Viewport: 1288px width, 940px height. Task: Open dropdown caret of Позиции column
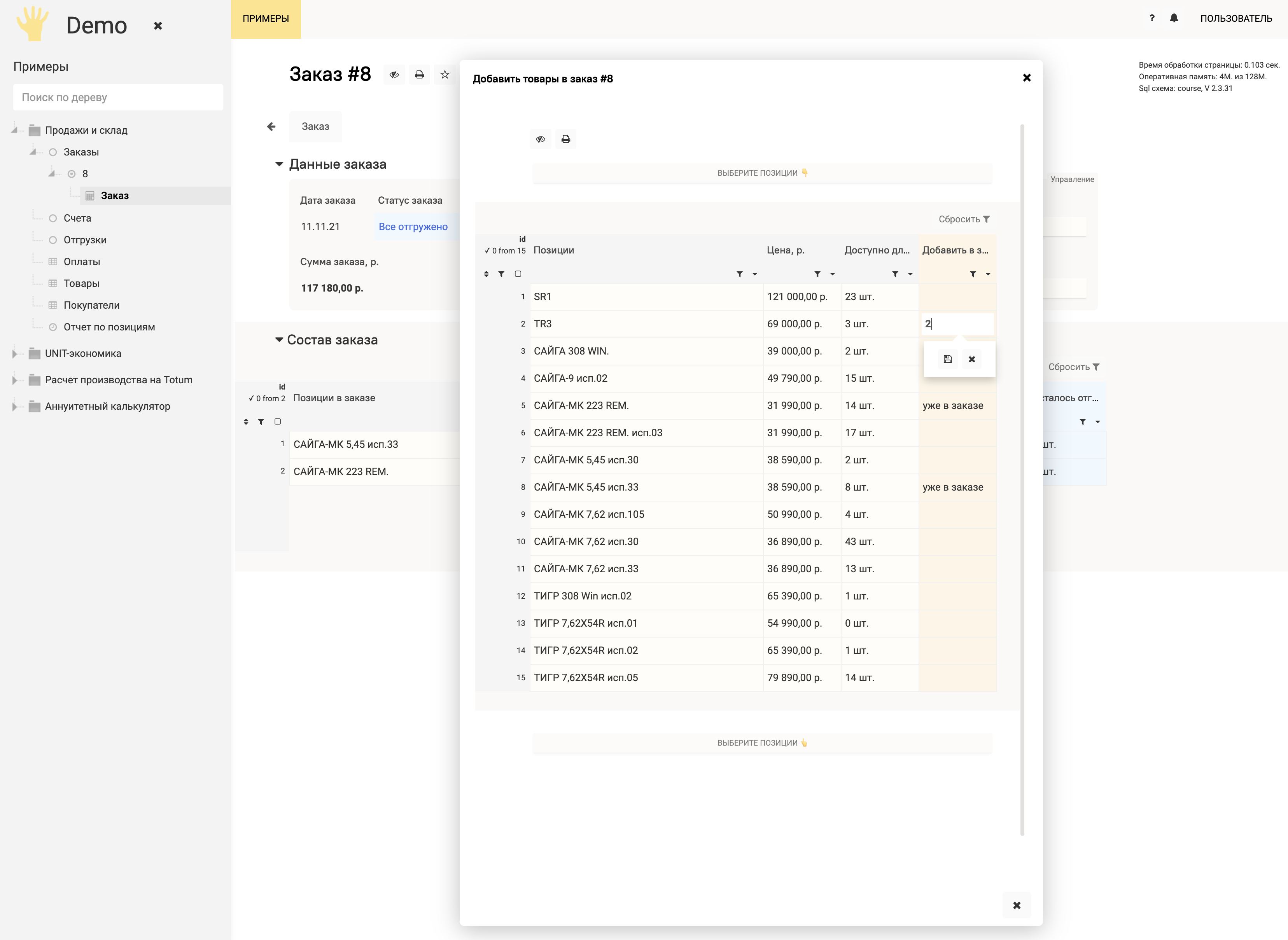(x=755, y=274)
